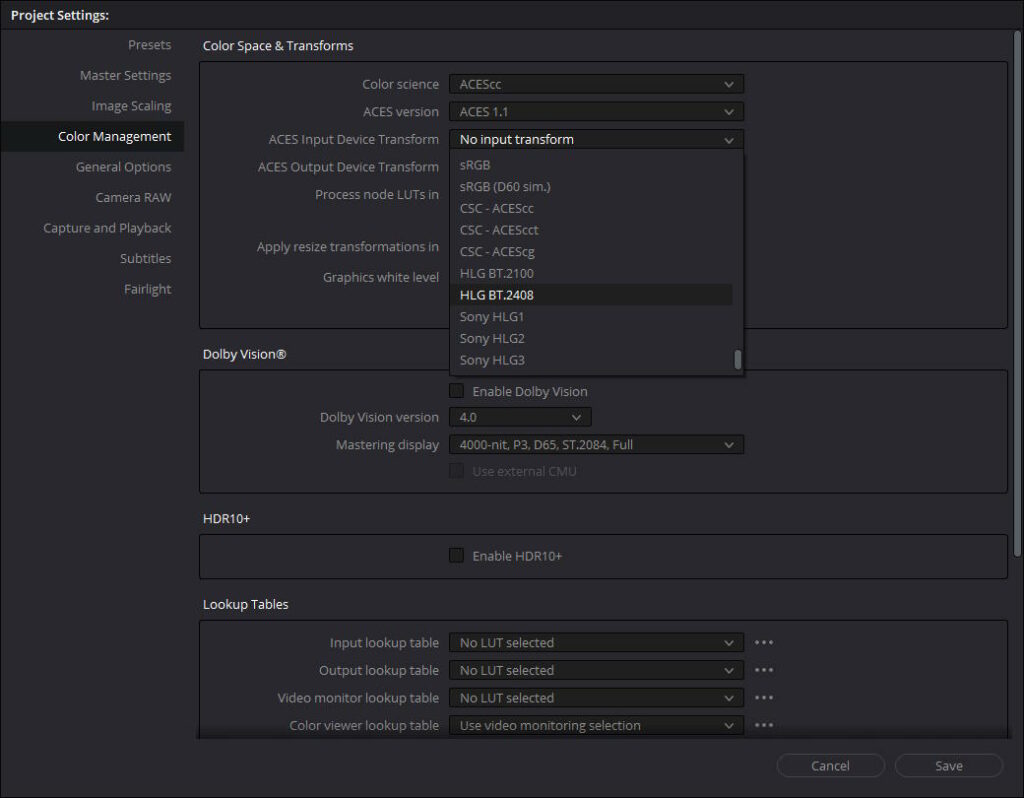Enable Dolby Vision
The image size is (1024, 798).
pos(456,391)
